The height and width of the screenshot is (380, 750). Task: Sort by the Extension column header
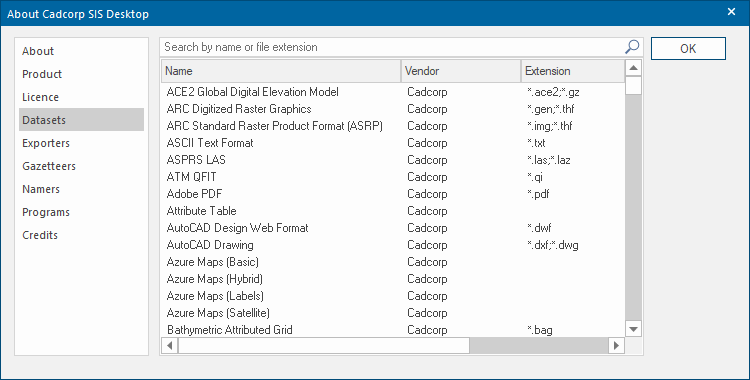pyautogui.click(x=573, y=71)
